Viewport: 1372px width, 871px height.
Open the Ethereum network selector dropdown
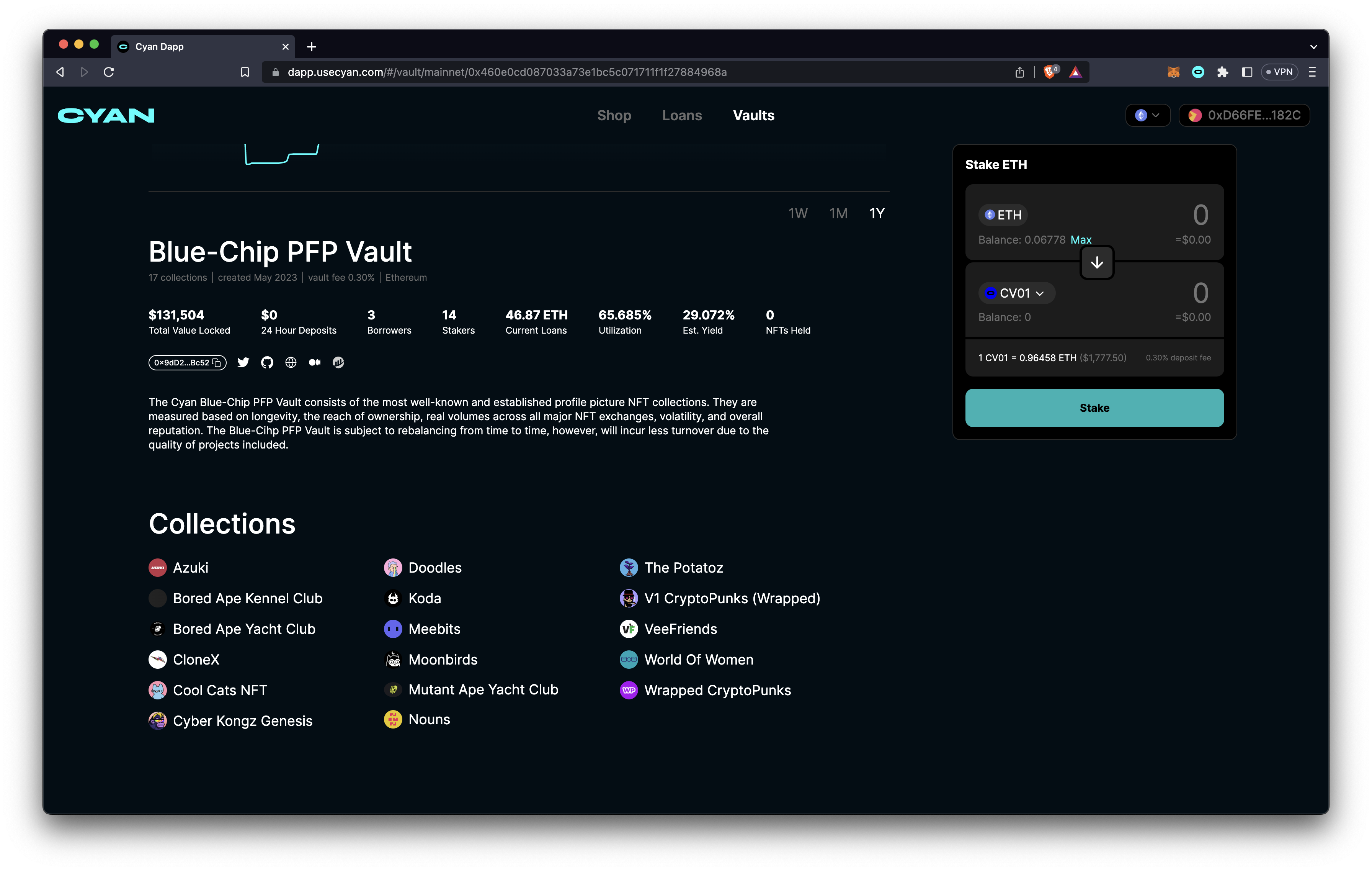coord(1148,115)
